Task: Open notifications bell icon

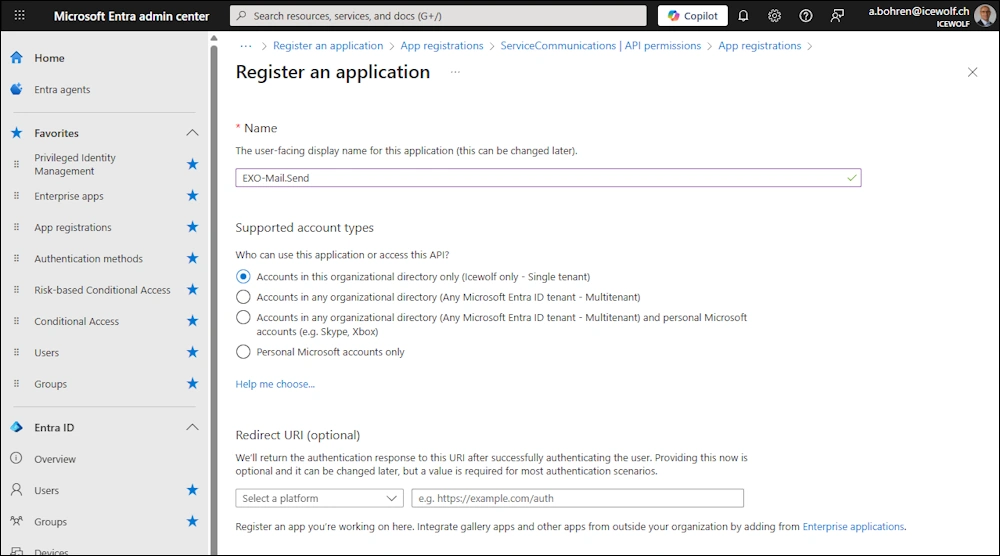Action: coord(743,16)
